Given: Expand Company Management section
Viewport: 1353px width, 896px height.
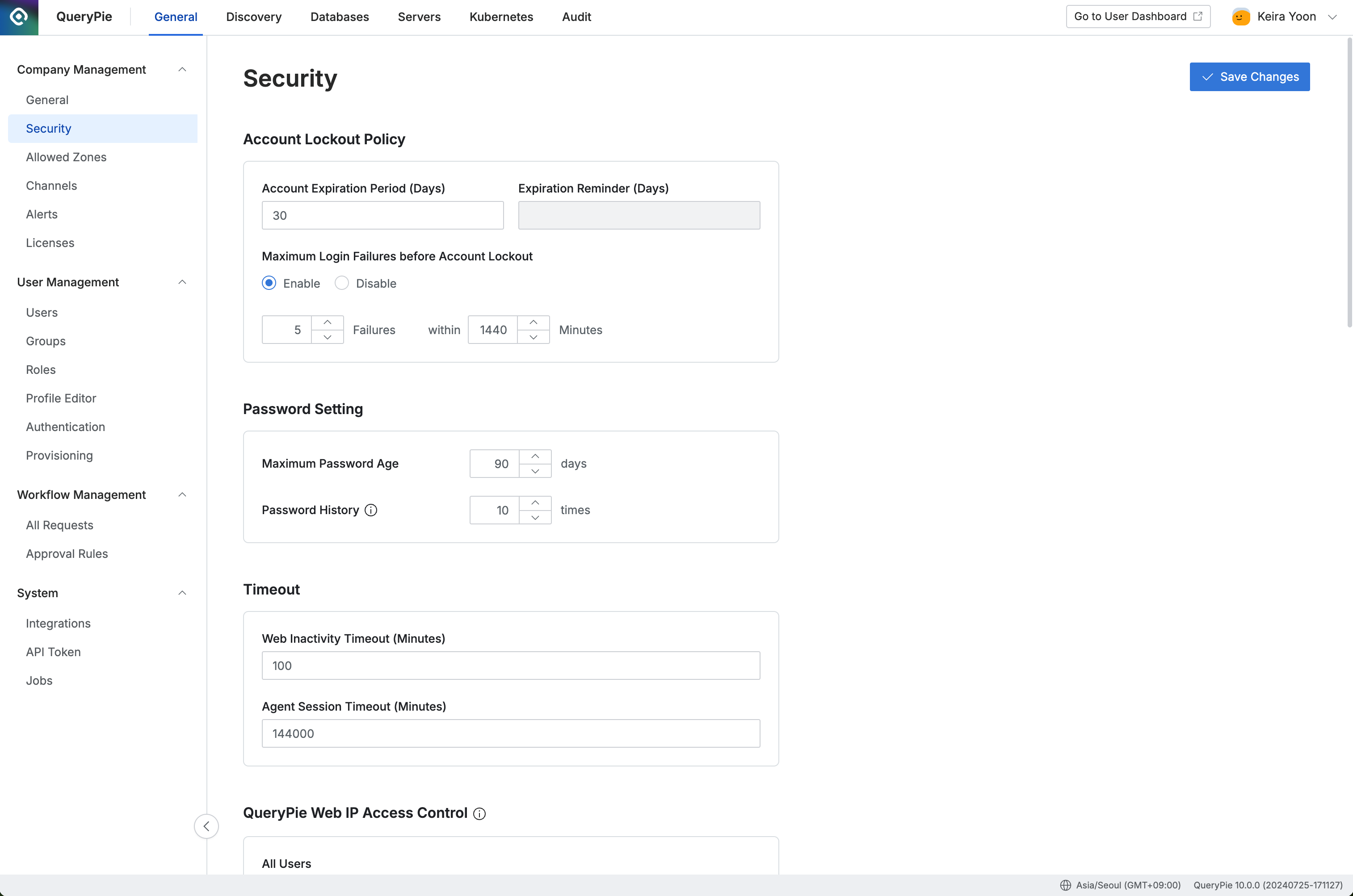Looking at the screenshot, I should click(180, 69).
